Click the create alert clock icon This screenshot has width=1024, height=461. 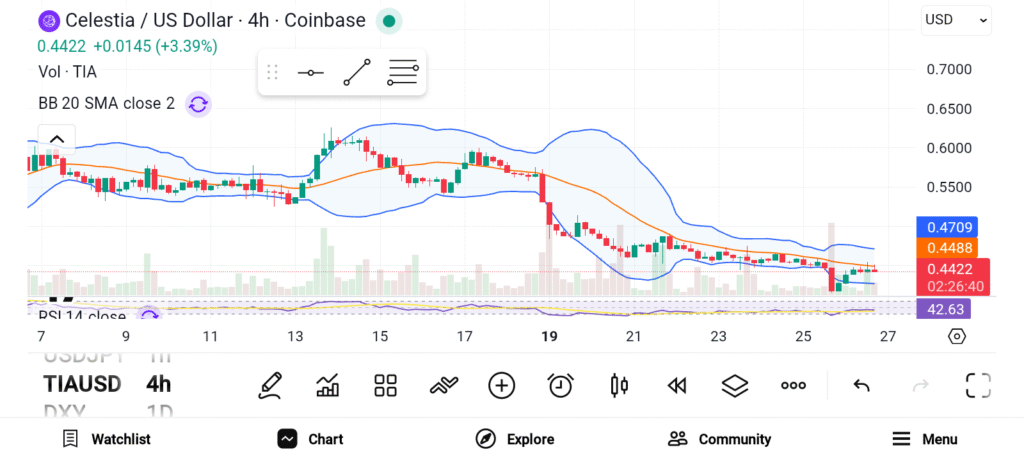(x=560, y=385)
